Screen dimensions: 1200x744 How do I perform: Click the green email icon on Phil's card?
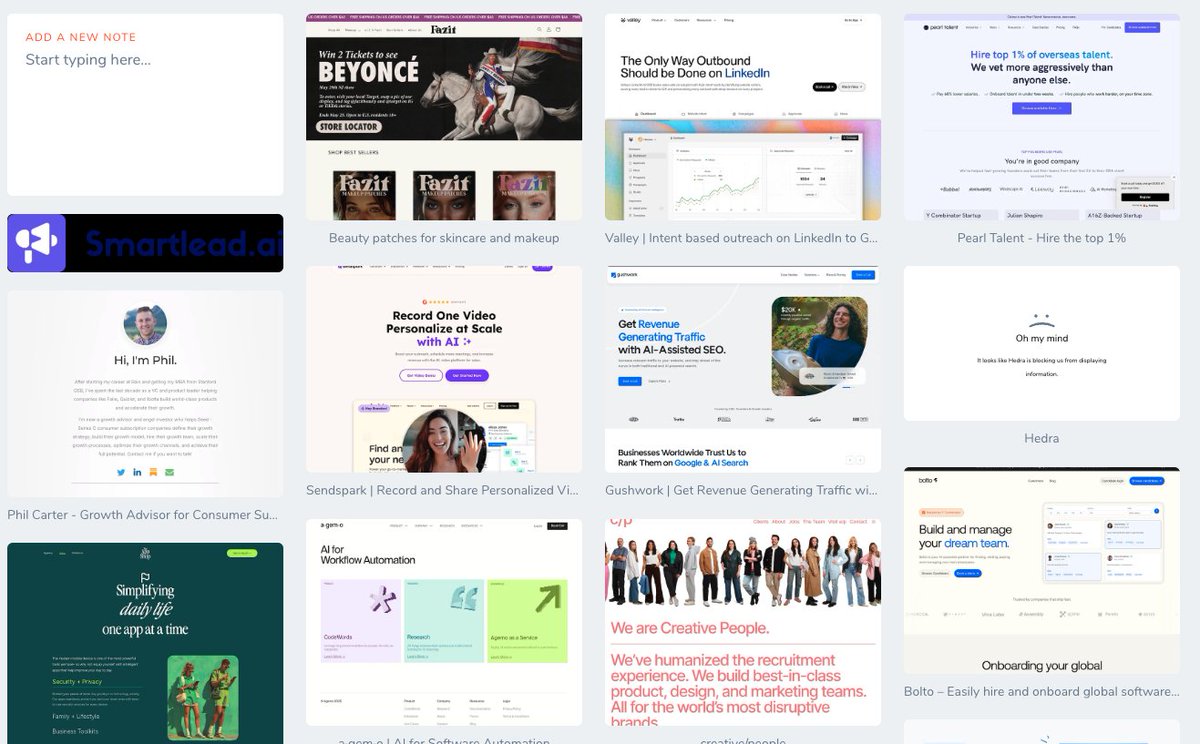click(x=169, y=472)
